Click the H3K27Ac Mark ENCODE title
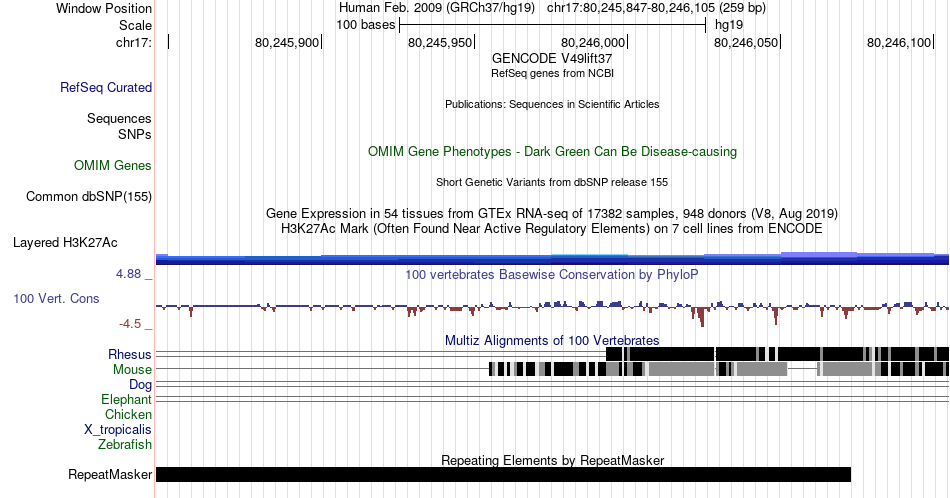The width and height of the screenshot is (950, 498). click(x=552, y=228)
